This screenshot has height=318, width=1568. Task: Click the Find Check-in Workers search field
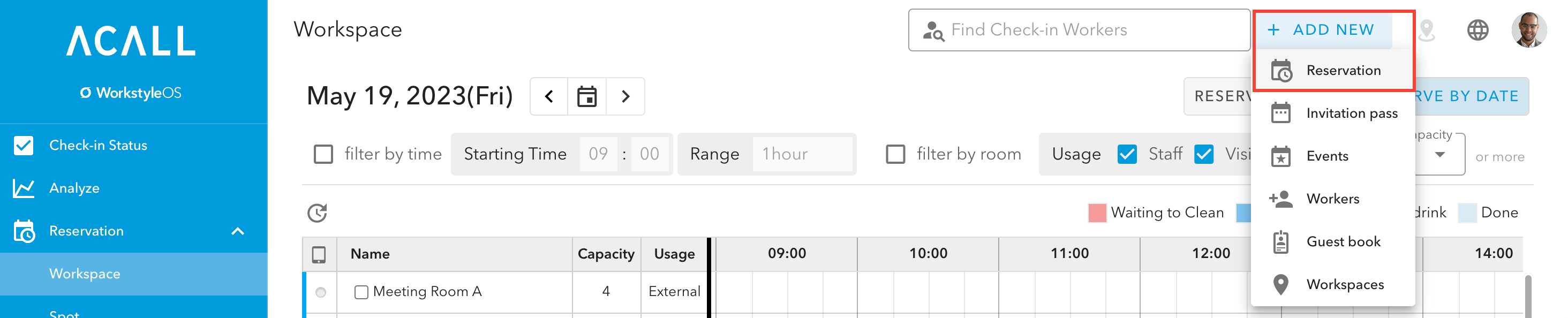[1079, 30]
